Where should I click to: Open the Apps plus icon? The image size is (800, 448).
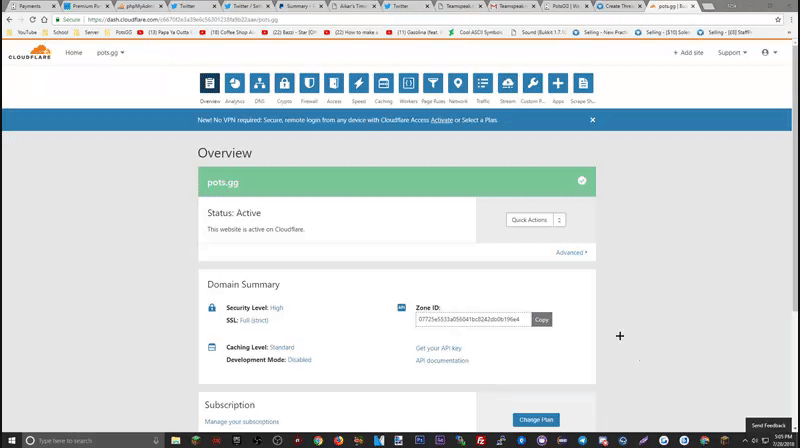tap(558, 83)
